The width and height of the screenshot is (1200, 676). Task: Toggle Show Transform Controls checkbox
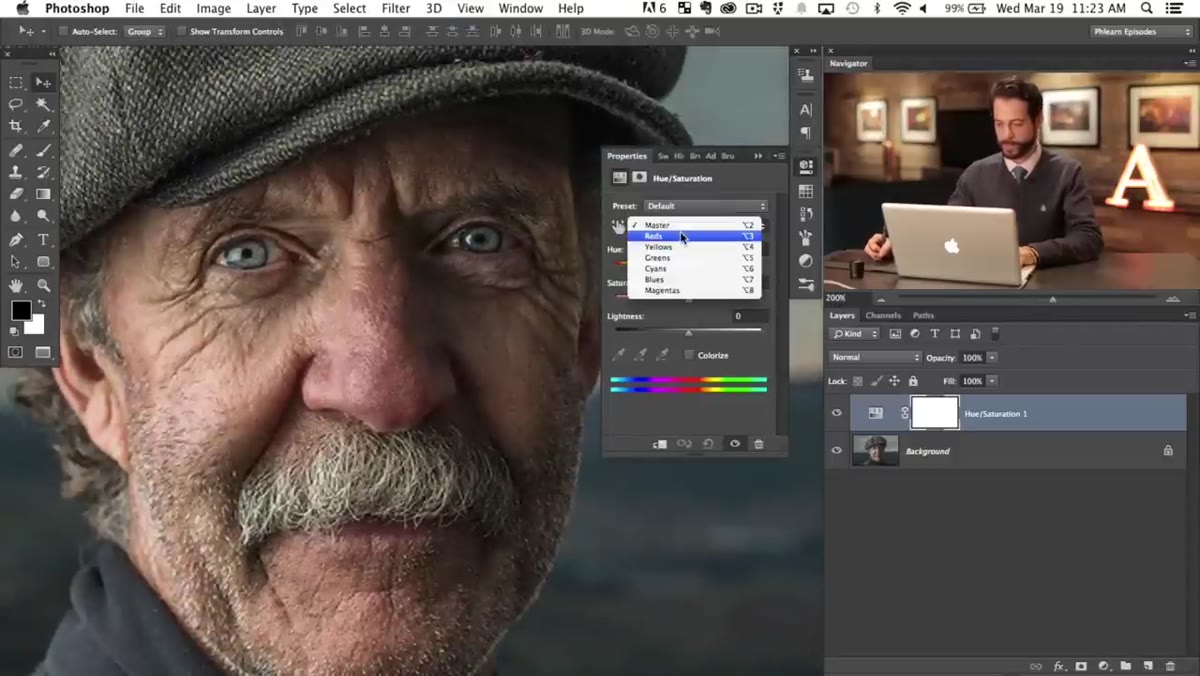(181, 31)
